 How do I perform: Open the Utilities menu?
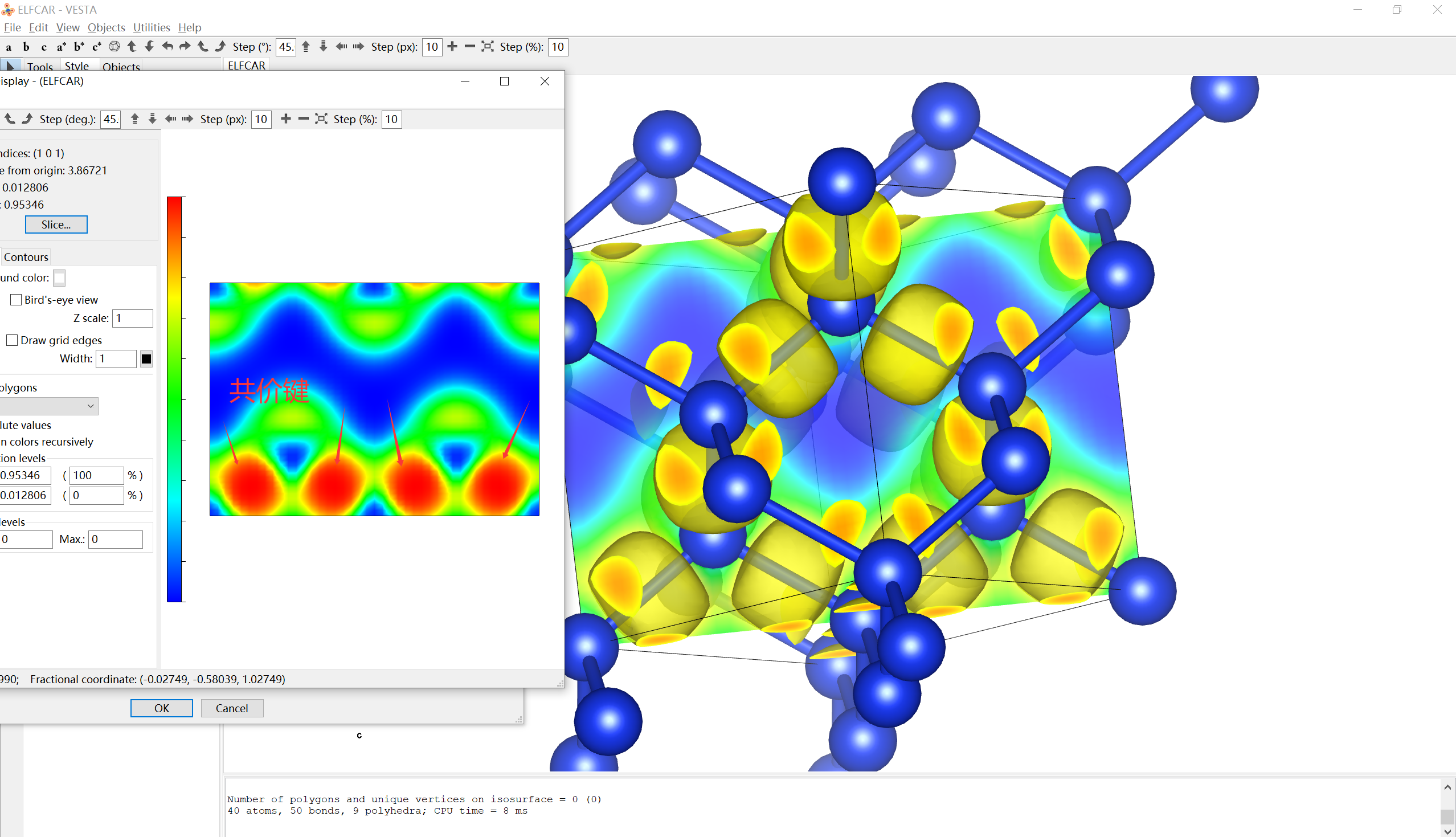[151, 27]
